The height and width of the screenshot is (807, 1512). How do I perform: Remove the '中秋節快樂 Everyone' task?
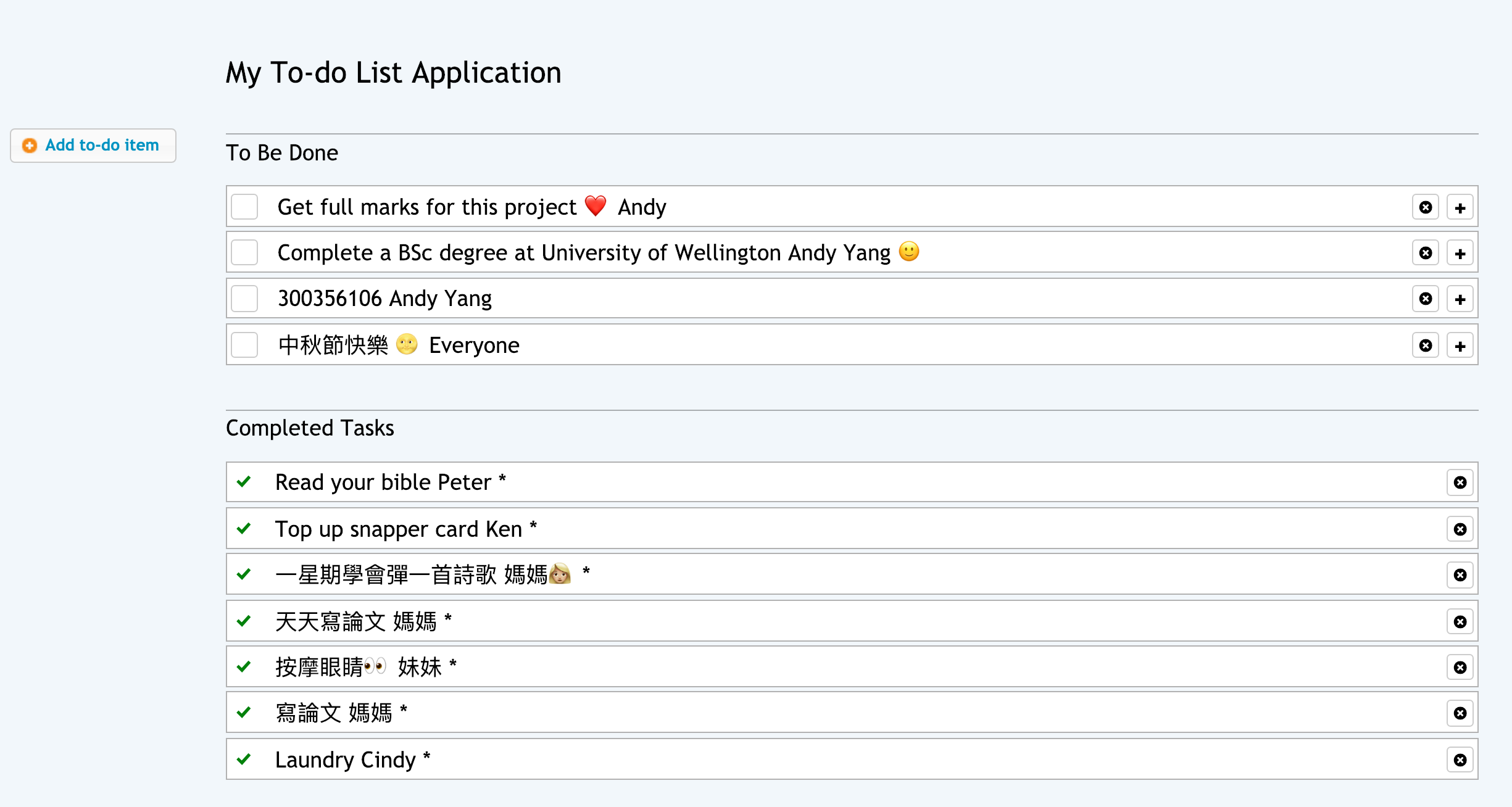point(1426,346)
